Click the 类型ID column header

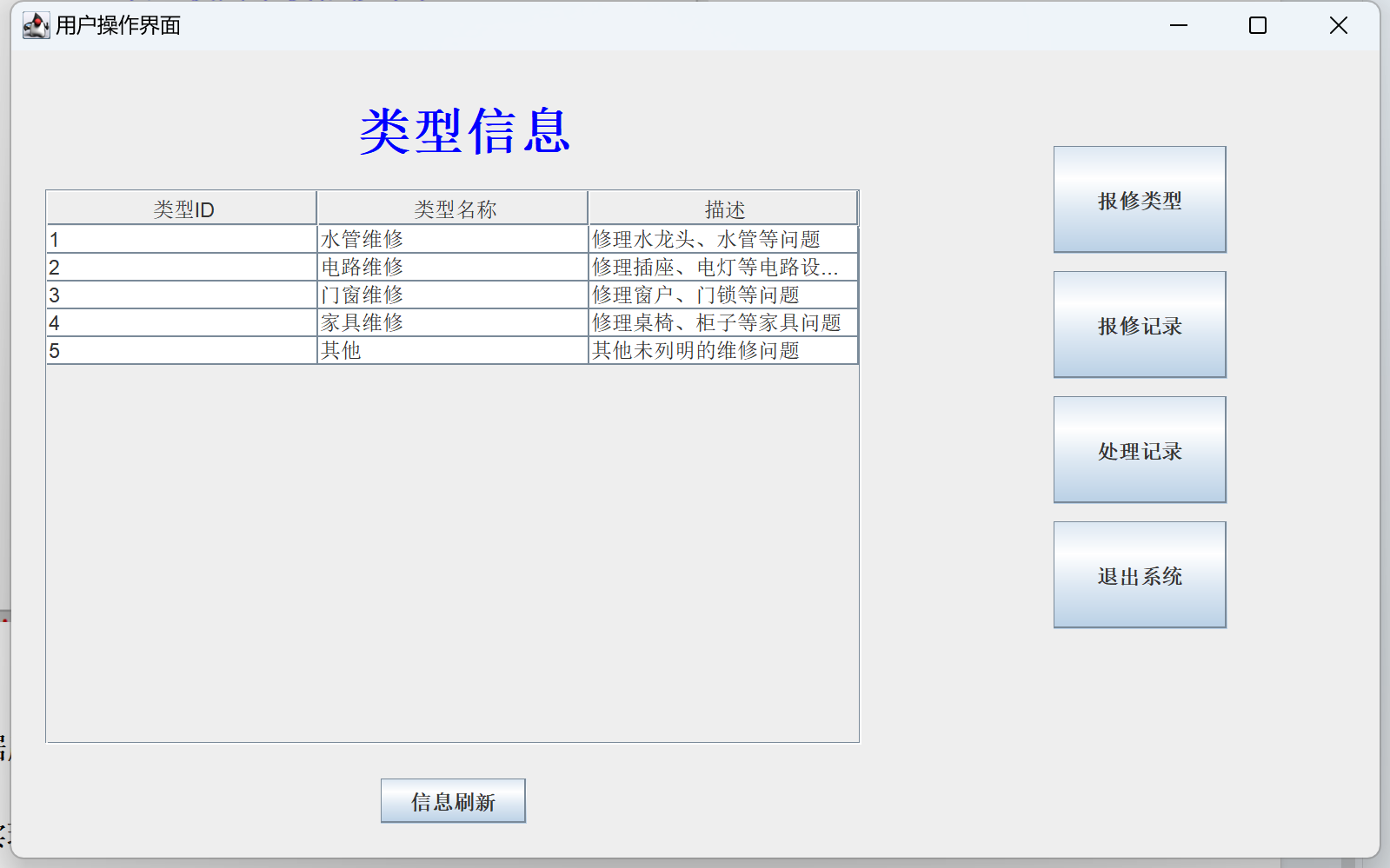pos(182,209)
